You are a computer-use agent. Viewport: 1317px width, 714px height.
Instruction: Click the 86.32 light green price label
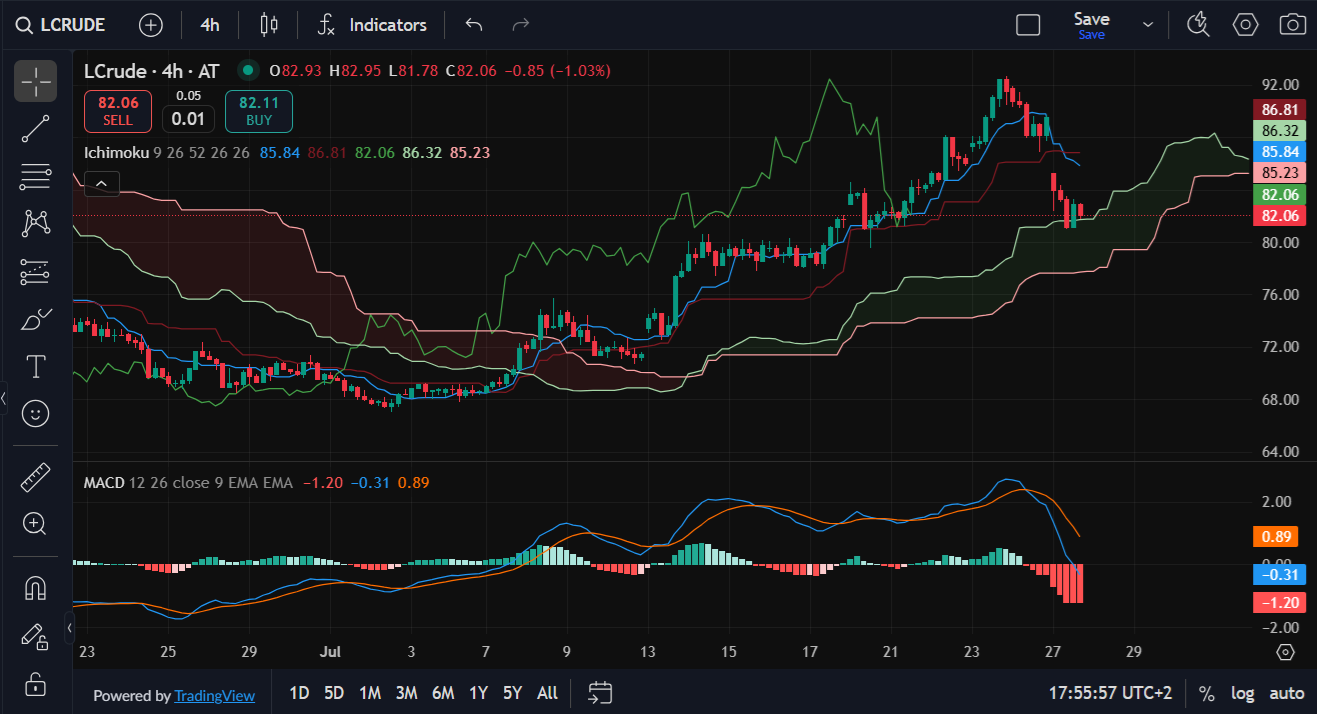pos(1280,131)
